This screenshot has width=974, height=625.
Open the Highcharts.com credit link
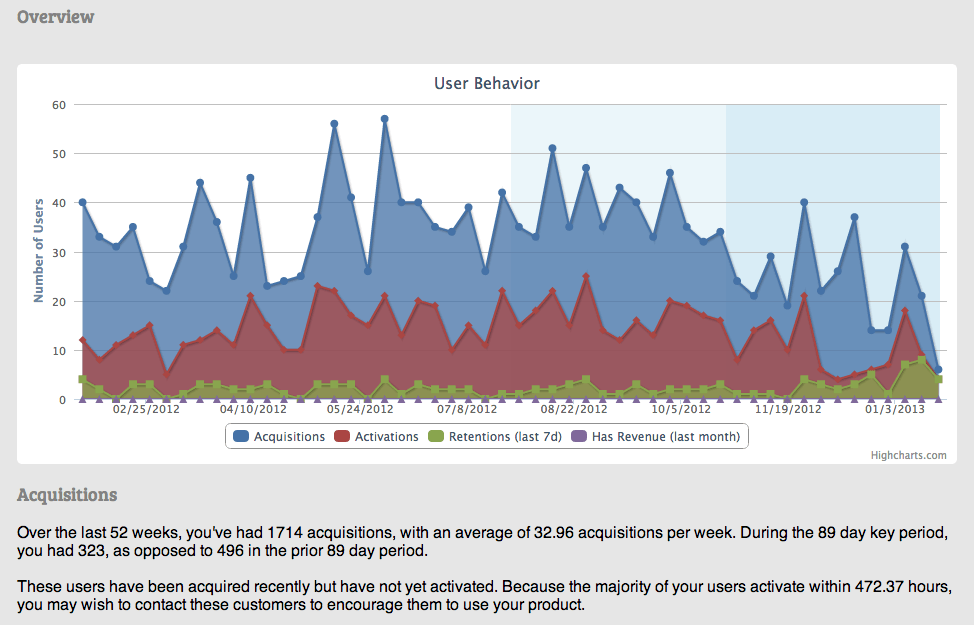point(908,455)
